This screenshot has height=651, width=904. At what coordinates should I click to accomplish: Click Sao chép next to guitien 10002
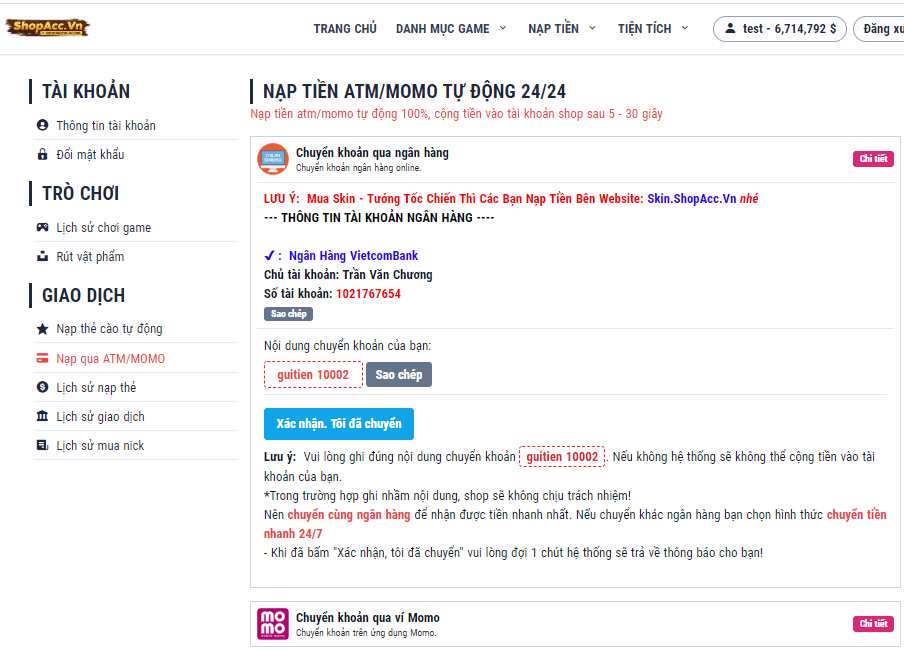pyautogui.click(x=398, y=374)
